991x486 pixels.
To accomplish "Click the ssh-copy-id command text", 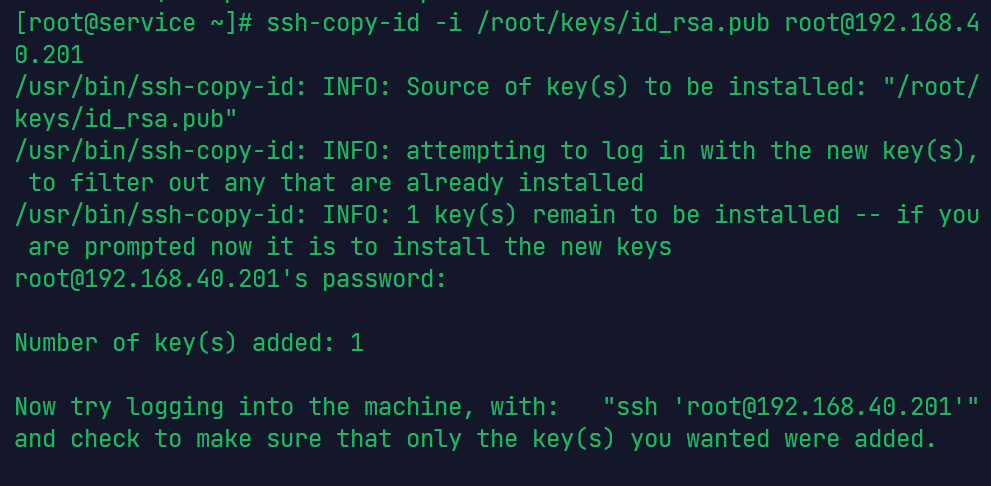I will tap(336, 23).
